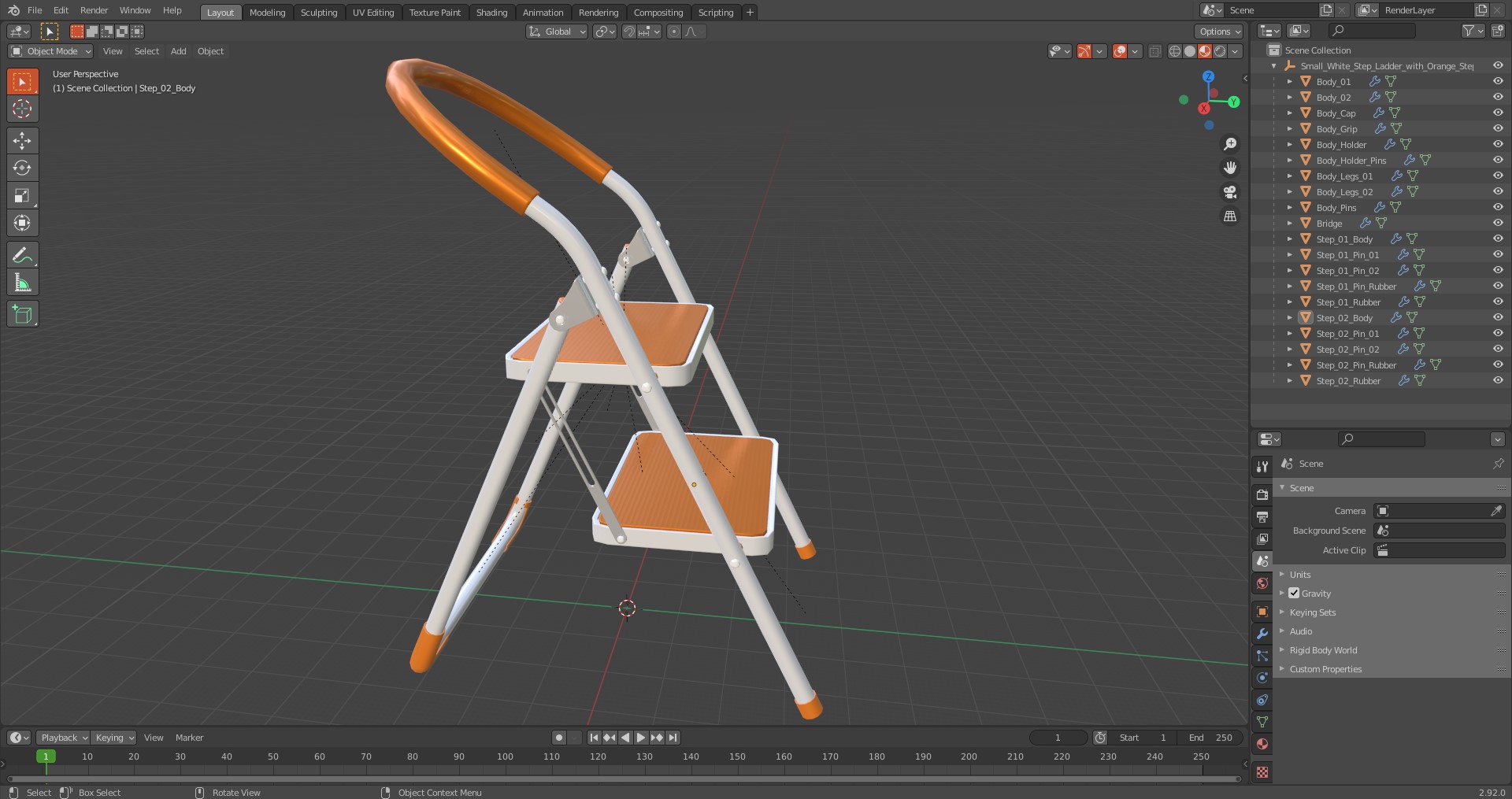Hide Step_01_Body with its eye icon
Viewport: 1512px width, 799px height.
(x=1498, y=239)
